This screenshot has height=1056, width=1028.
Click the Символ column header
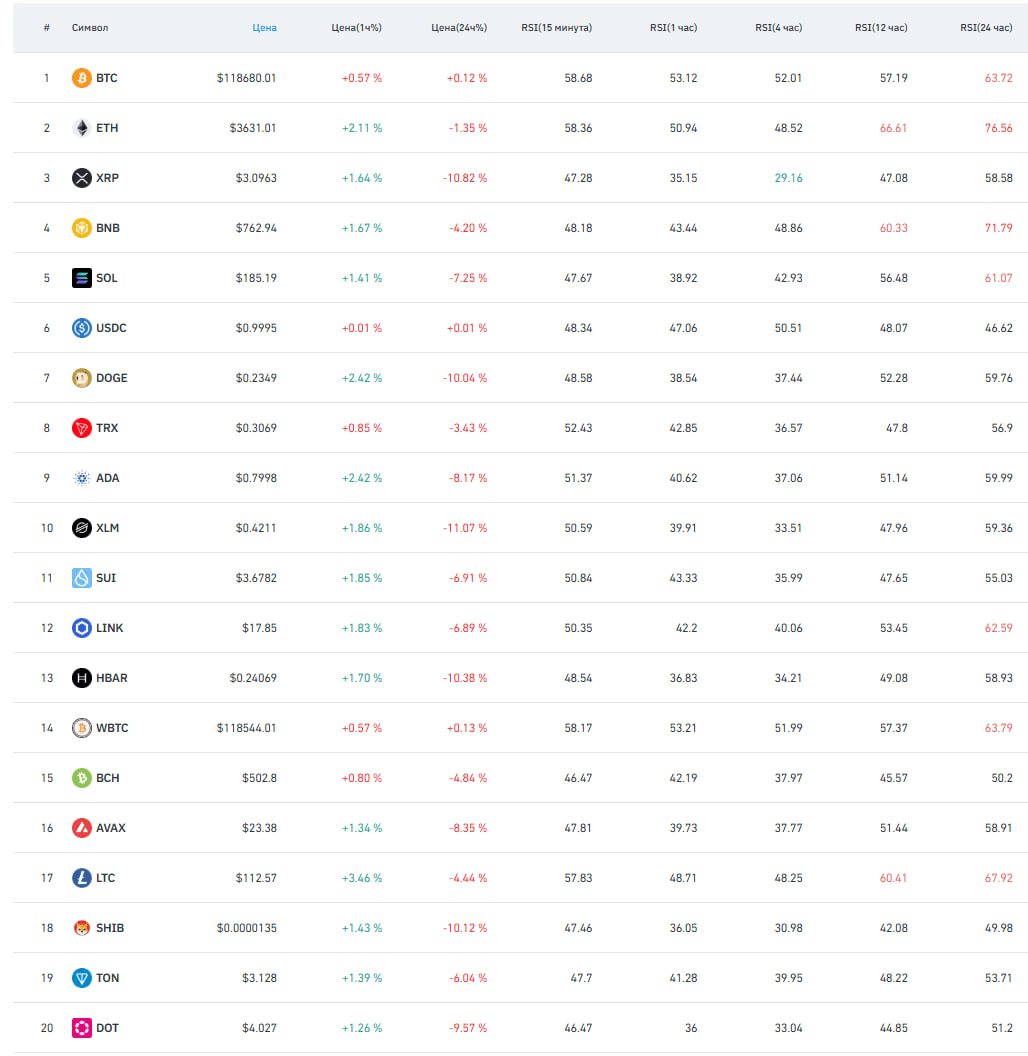(90, 28)
